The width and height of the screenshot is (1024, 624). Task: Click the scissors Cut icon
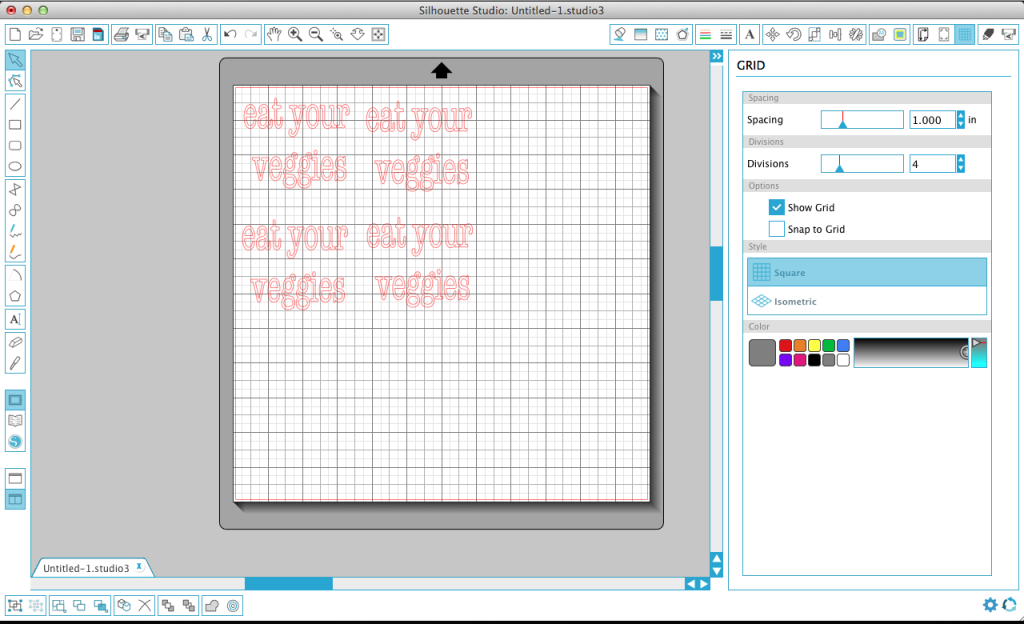[207, 35]
